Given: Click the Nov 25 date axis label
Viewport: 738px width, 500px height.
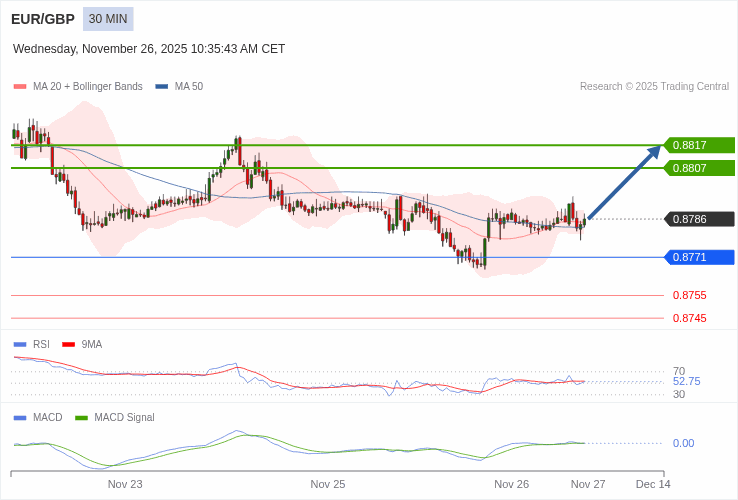Looking at the screenshot, I should point(328,484).
